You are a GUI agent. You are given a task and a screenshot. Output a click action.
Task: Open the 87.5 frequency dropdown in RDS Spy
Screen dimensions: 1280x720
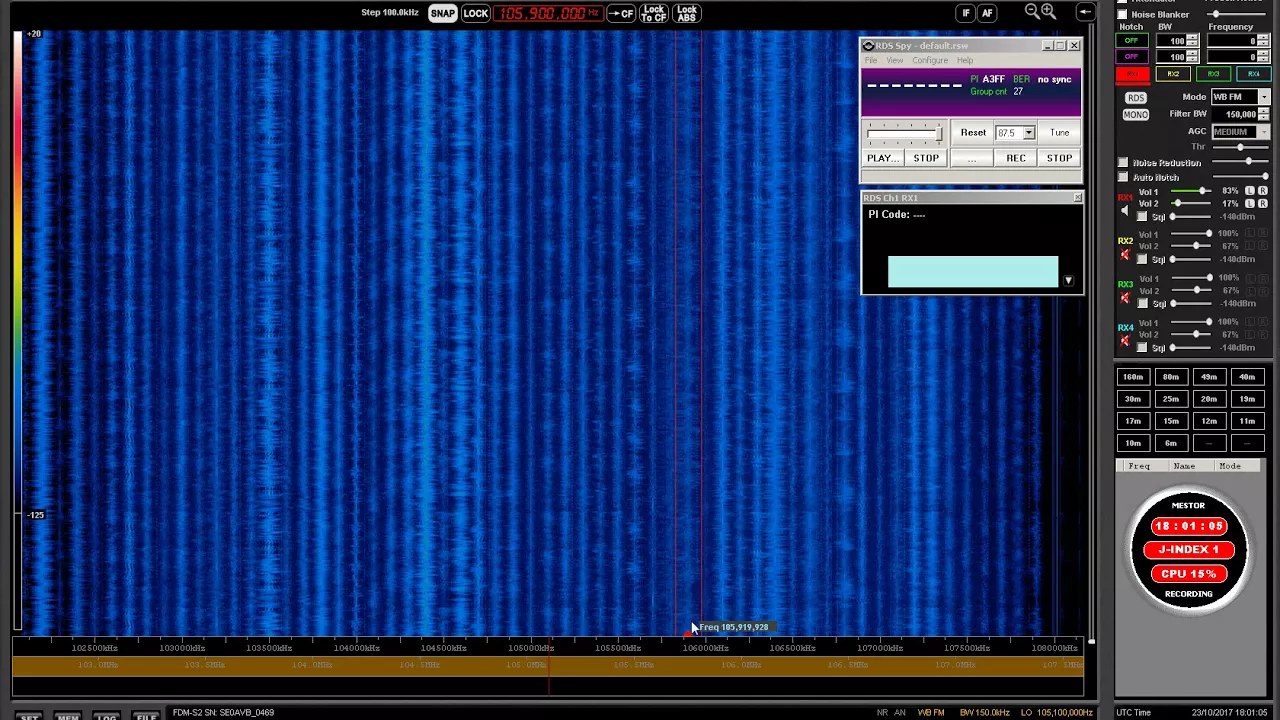tap(1028, 133)
